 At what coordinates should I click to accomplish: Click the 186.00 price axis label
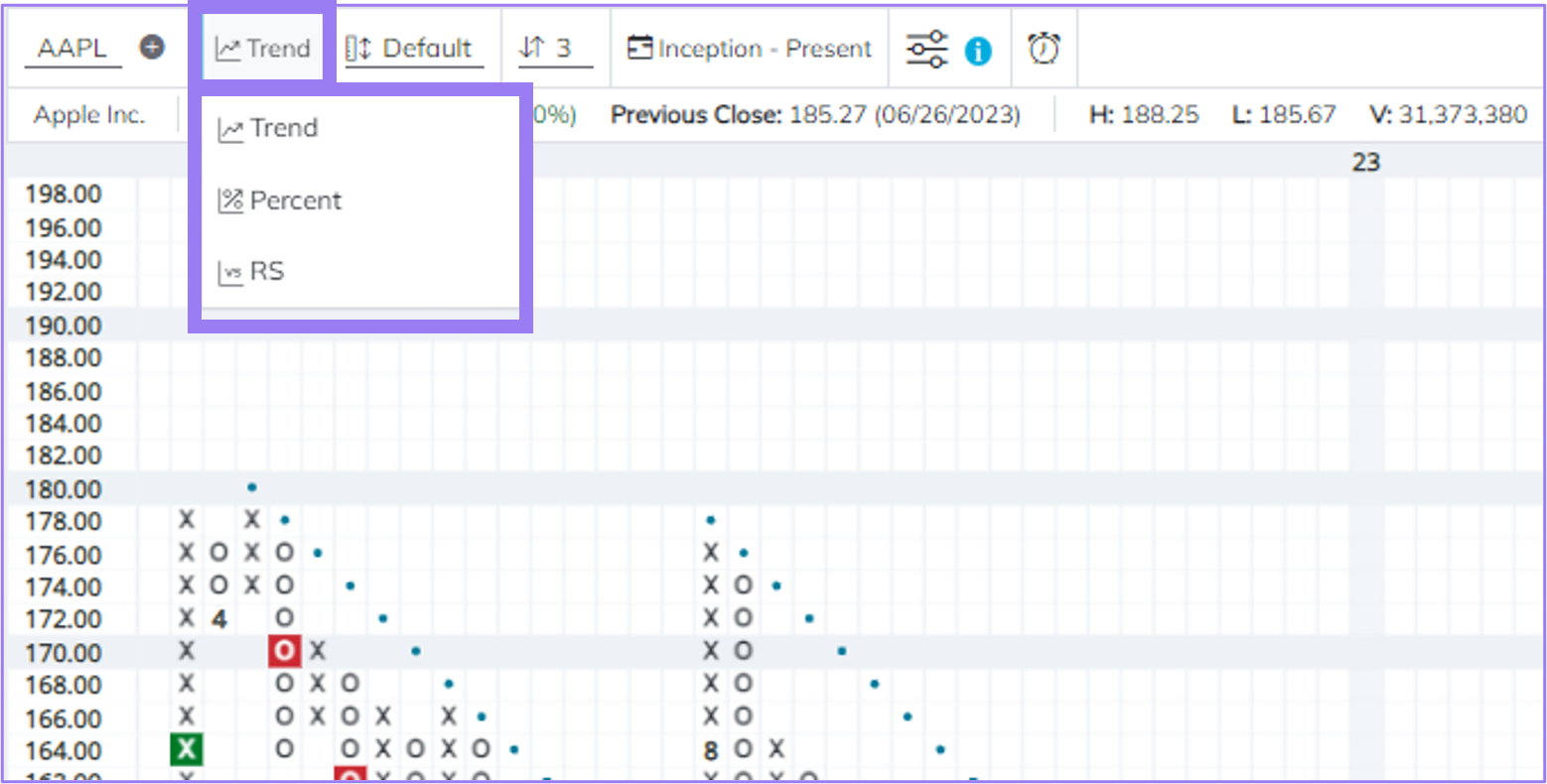tap(64, 391)
